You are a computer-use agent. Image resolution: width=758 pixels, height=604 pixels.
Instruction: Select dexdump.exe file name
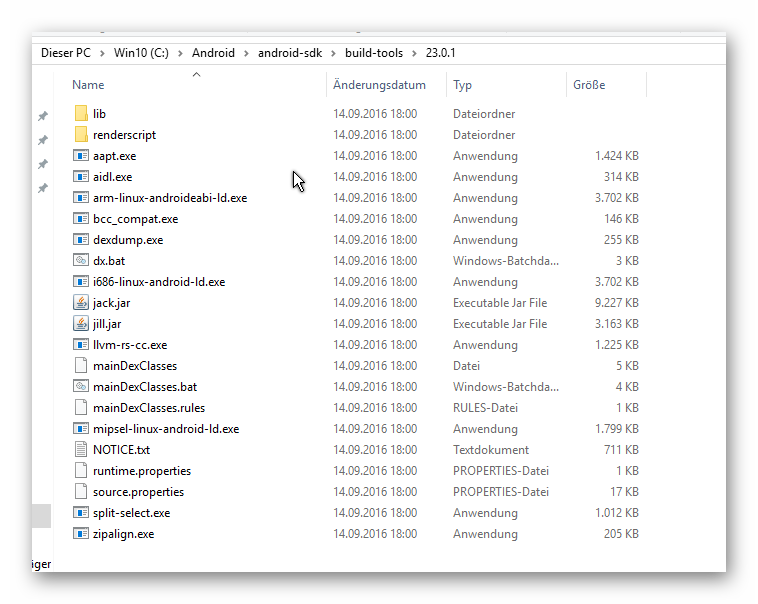pos(127,240)
